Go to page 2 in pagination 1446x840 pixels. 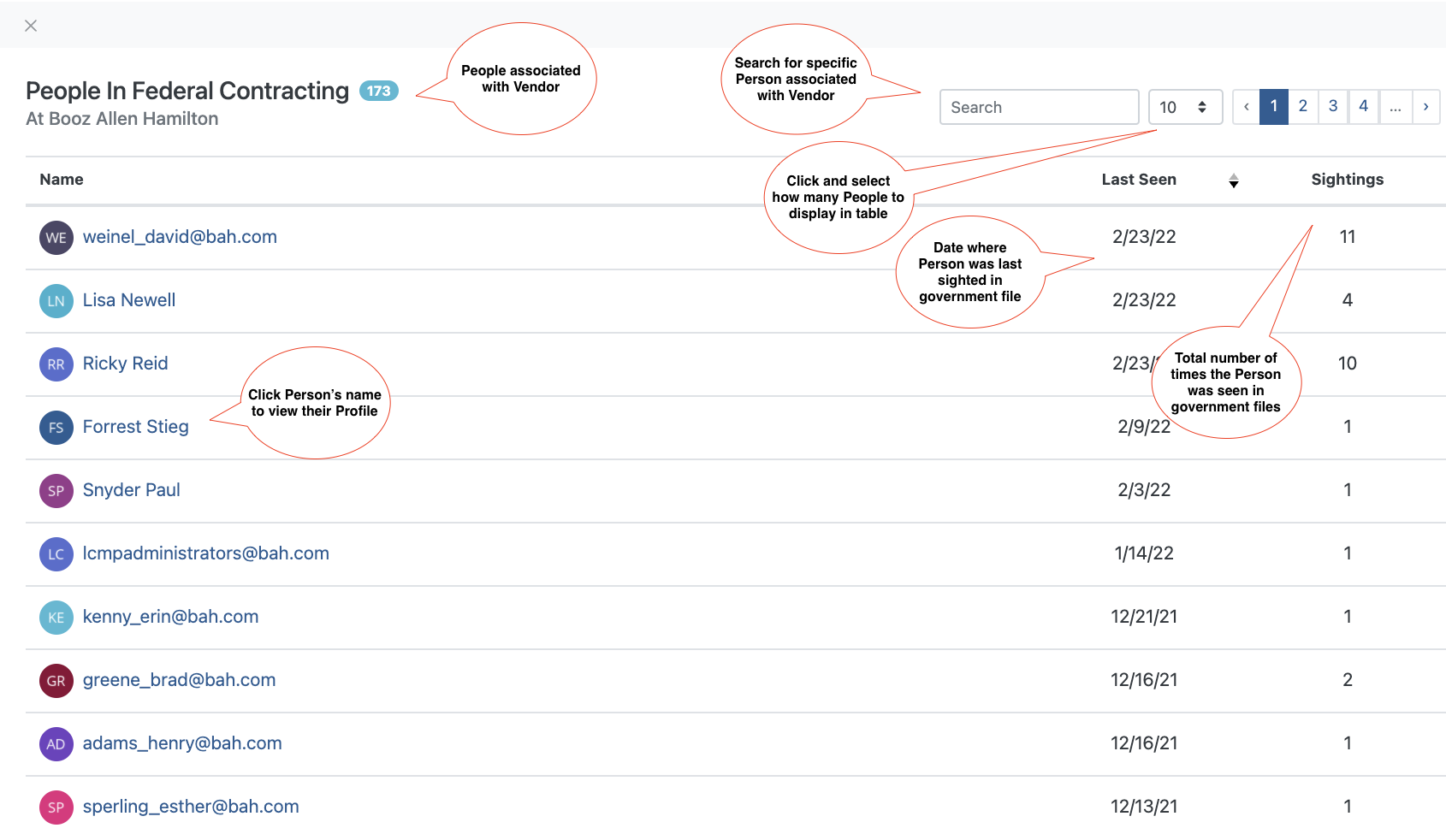(1303, 107)
